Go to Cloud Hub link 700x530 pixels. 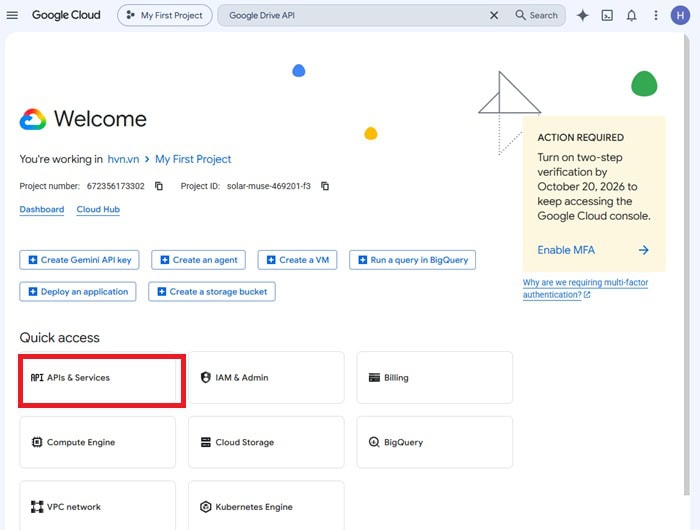[98, 209]
